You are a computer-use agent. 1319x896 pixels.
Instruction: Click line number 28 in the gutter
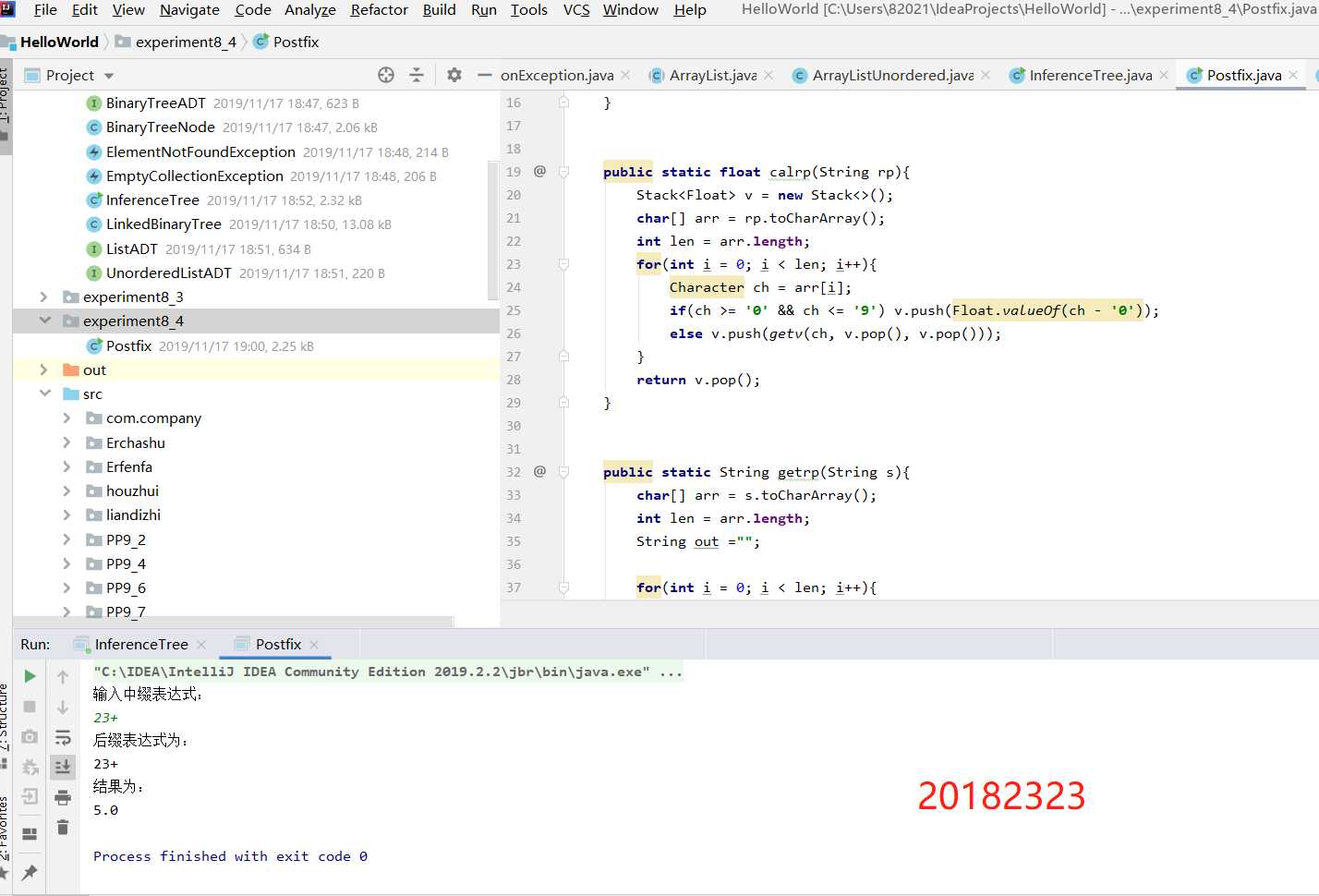pyautogui.click(x=514, y=380)
